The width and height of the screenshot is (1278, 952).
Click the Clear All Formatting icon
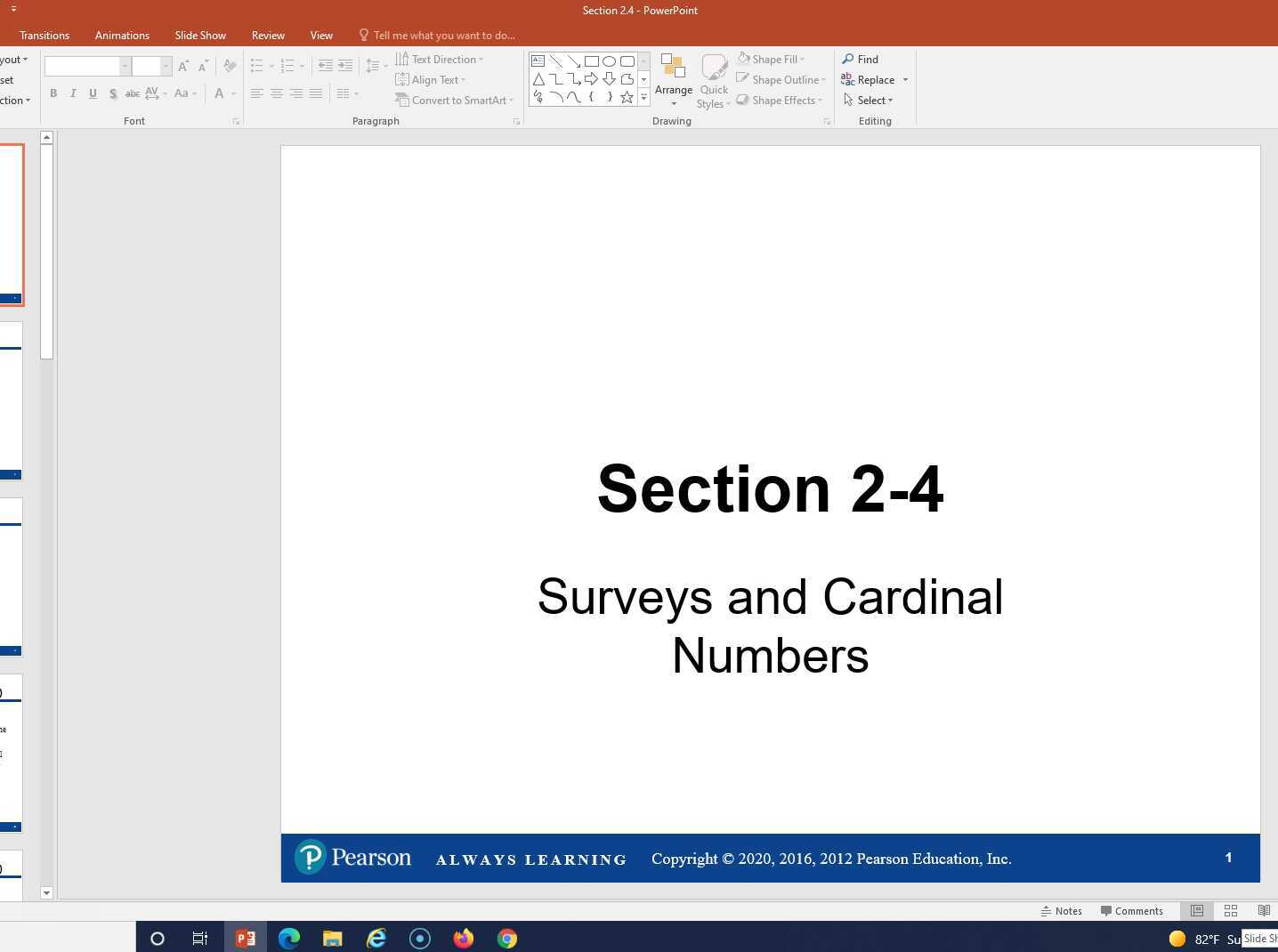230,65
